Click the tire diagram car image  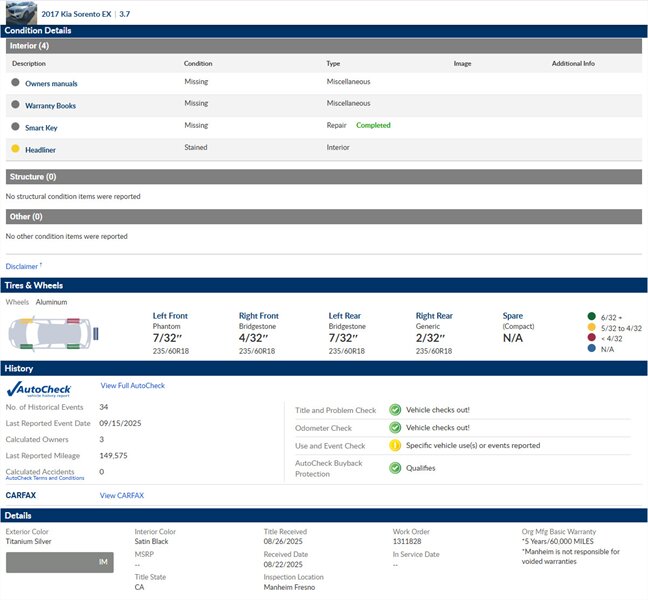(x=49, y=333)
